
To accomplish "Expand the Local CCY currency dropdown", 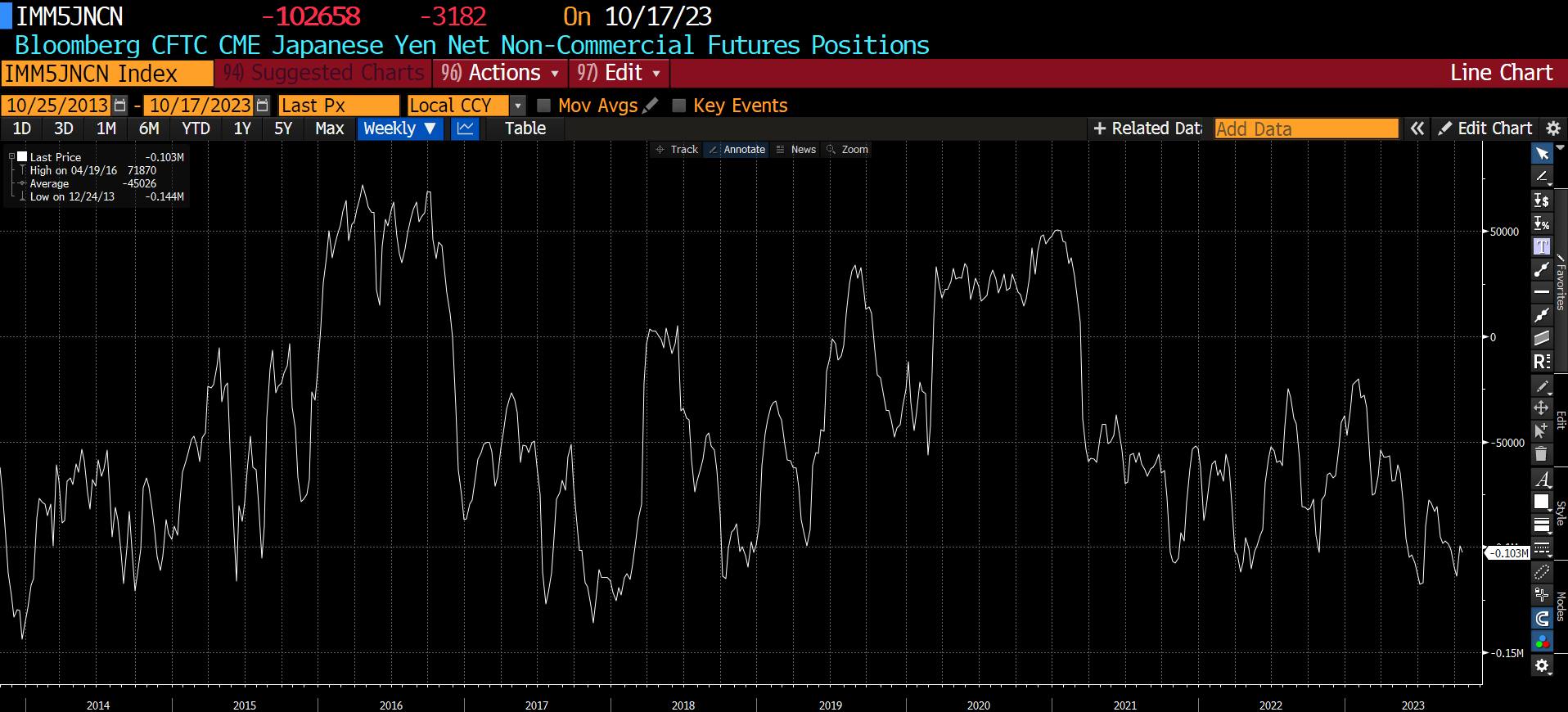I will click(517, 106).
